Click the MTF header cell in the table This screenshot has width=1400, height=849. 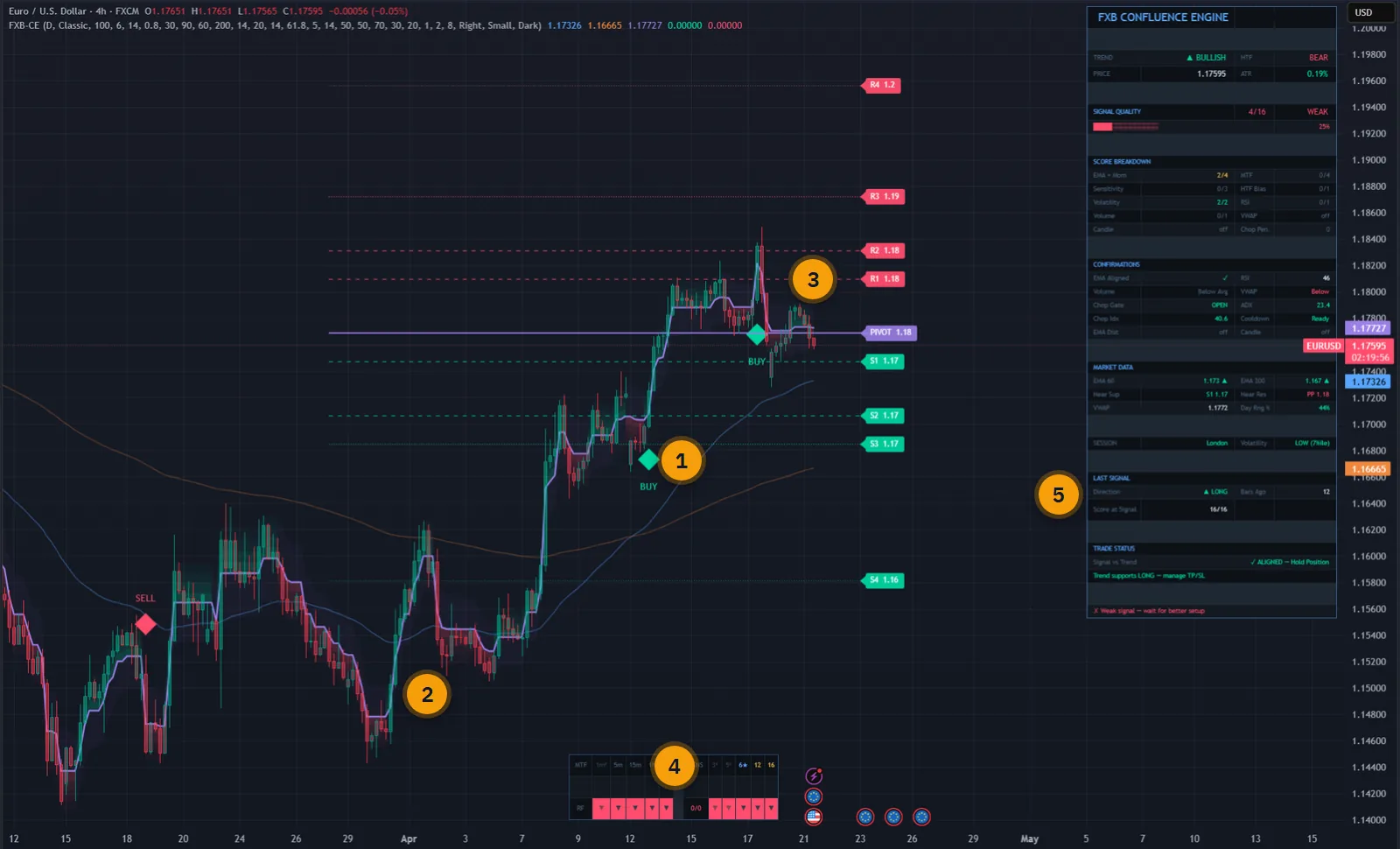[580, 765]
